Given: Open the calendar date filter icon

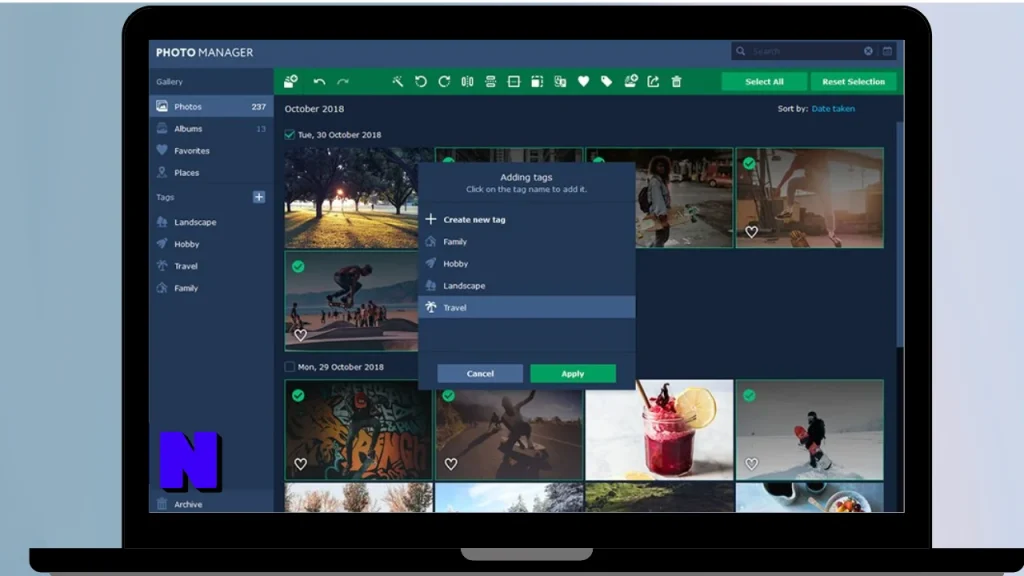Looking at the screenshot, I should click(x=888, y=51).
